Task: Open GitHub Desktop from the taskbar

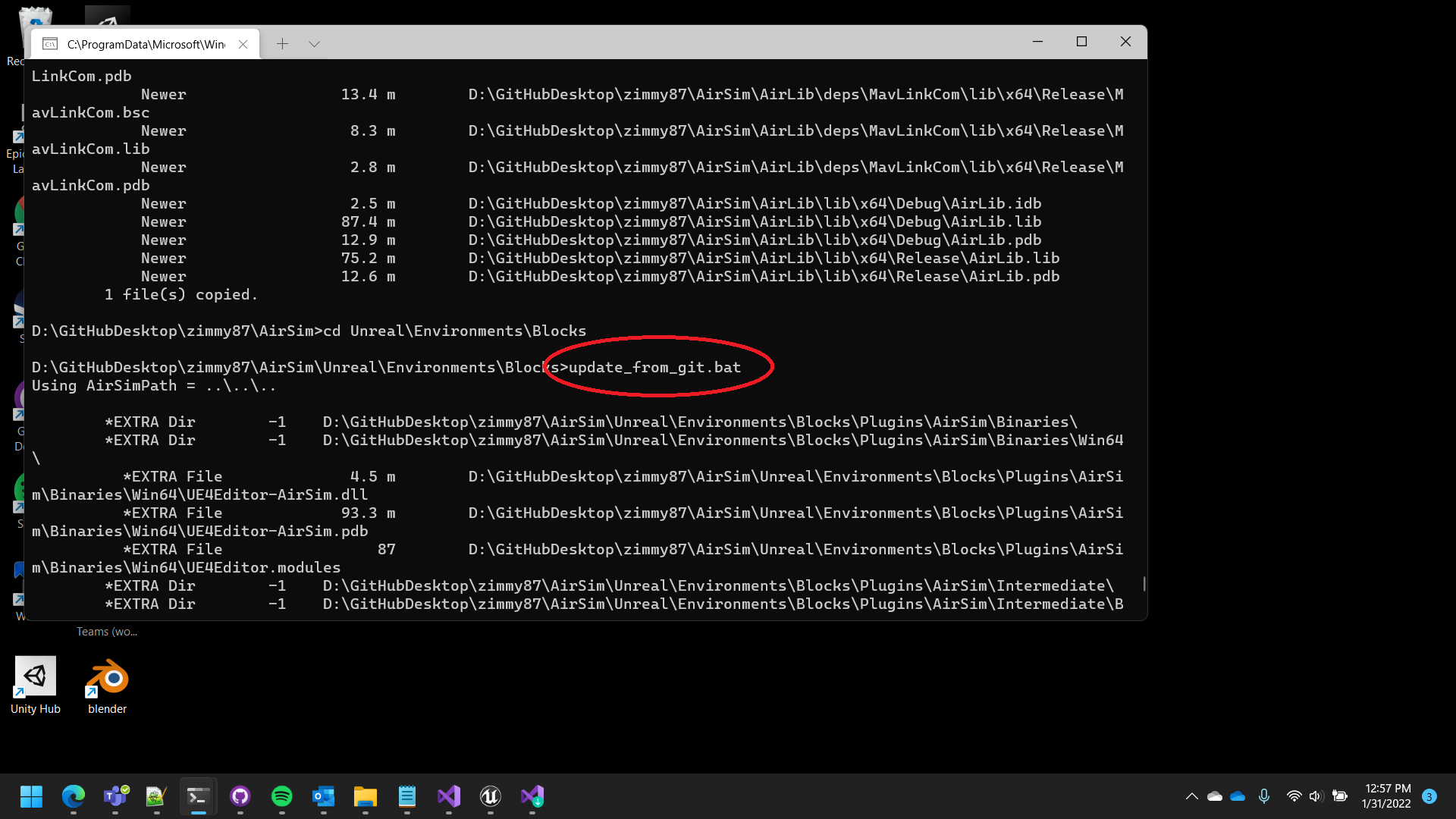Action: tap(240, 797)
